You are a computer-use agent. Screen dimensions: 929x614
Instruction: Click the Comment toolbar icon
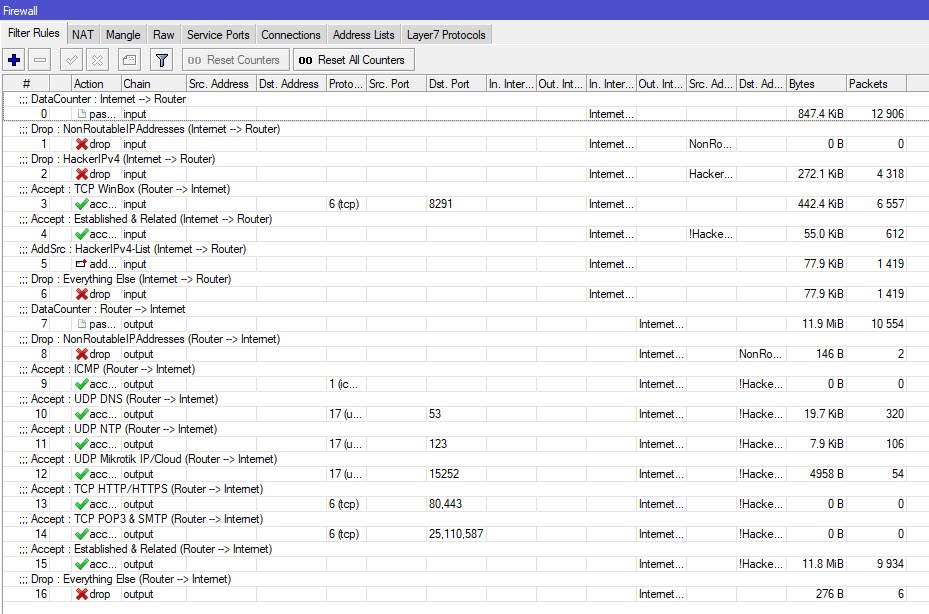point(129,60)
